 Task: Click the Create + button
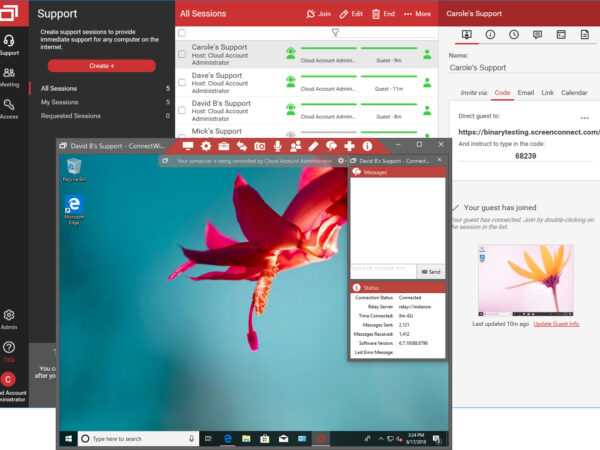pos(102,66)
